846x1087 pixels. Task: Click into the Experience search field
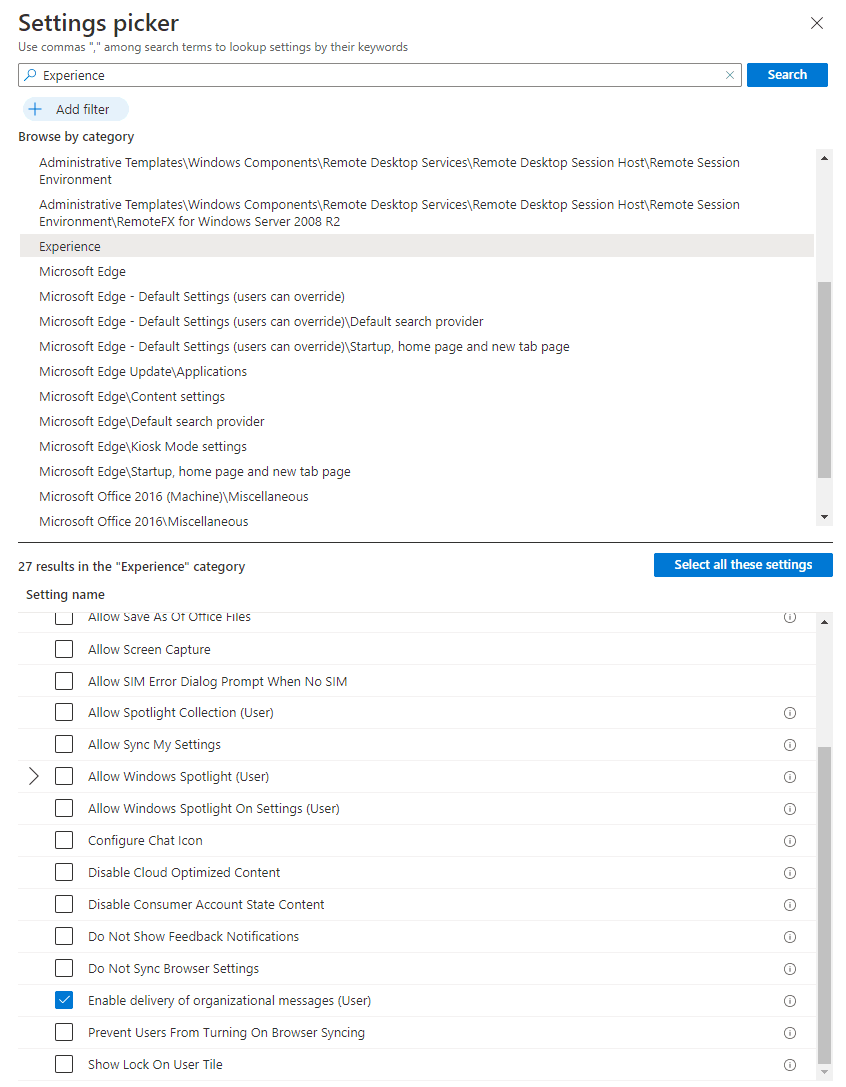[x=380, y=75]
